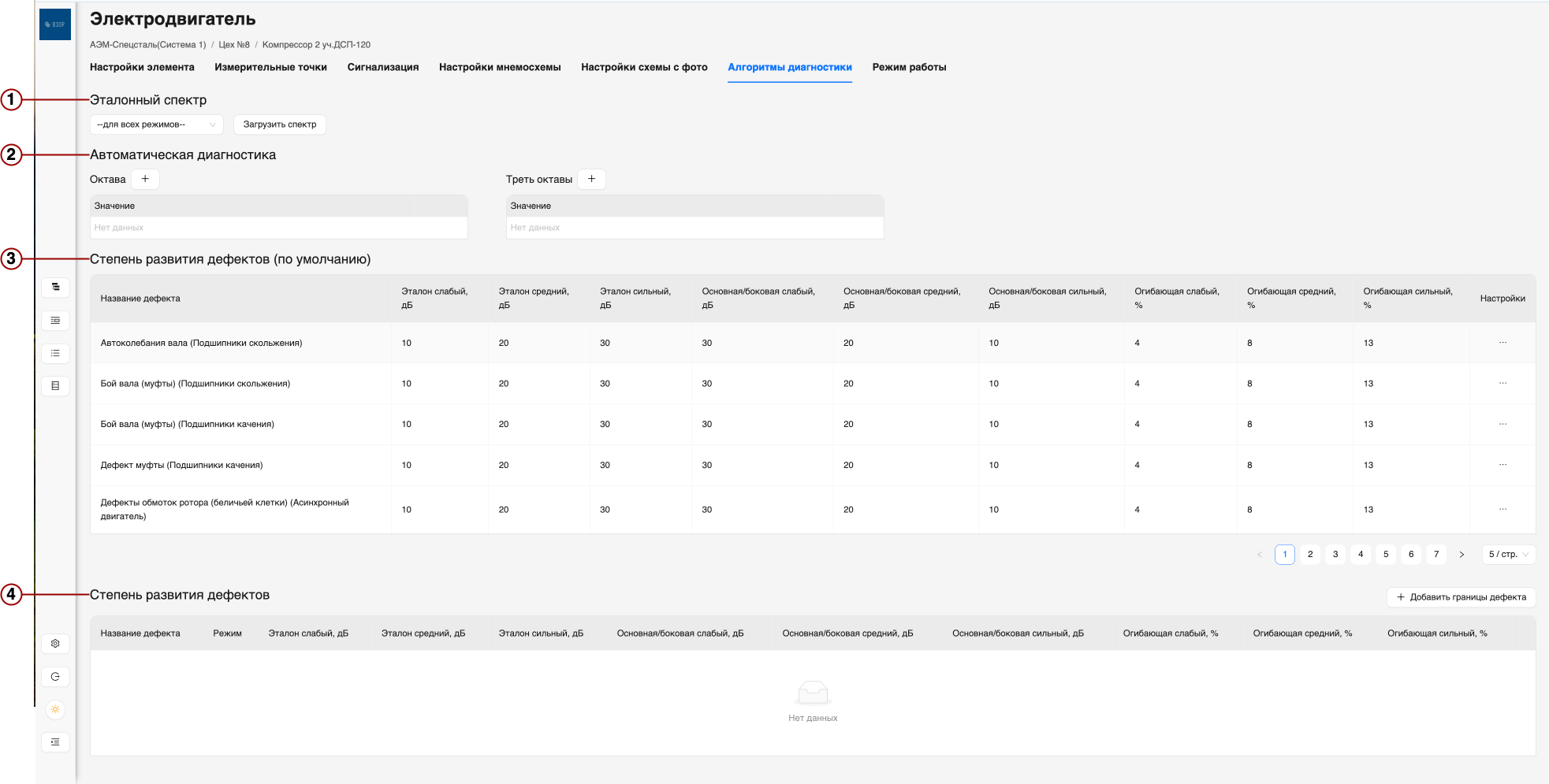This screenshot has width=1549, height=784.
Task: Add an Октава value with plus button
Action: click(x=145, y=179)
